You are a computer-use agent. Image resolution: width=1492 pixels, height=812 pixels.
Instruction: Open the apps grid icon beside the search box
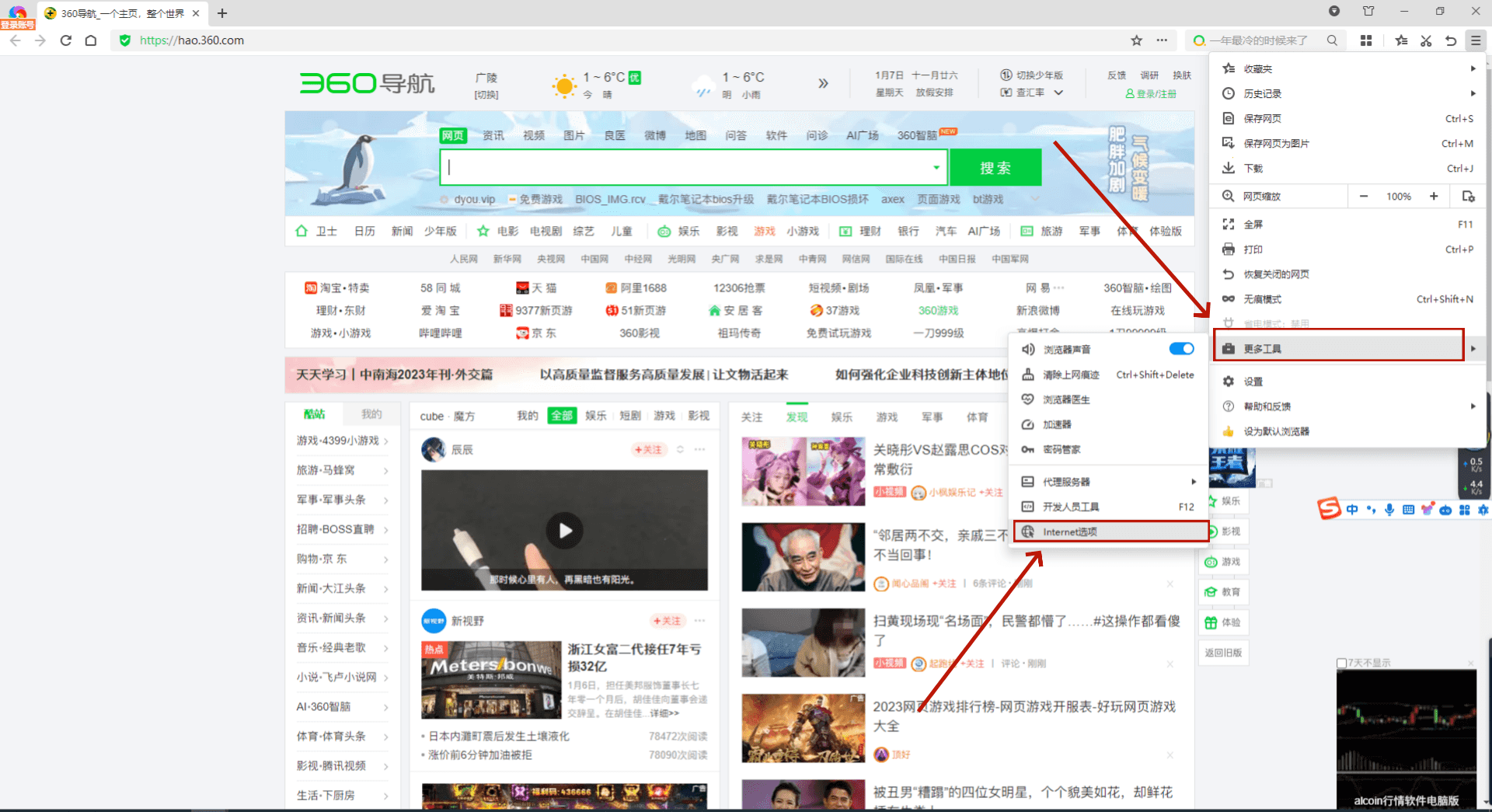point(1366,40)
